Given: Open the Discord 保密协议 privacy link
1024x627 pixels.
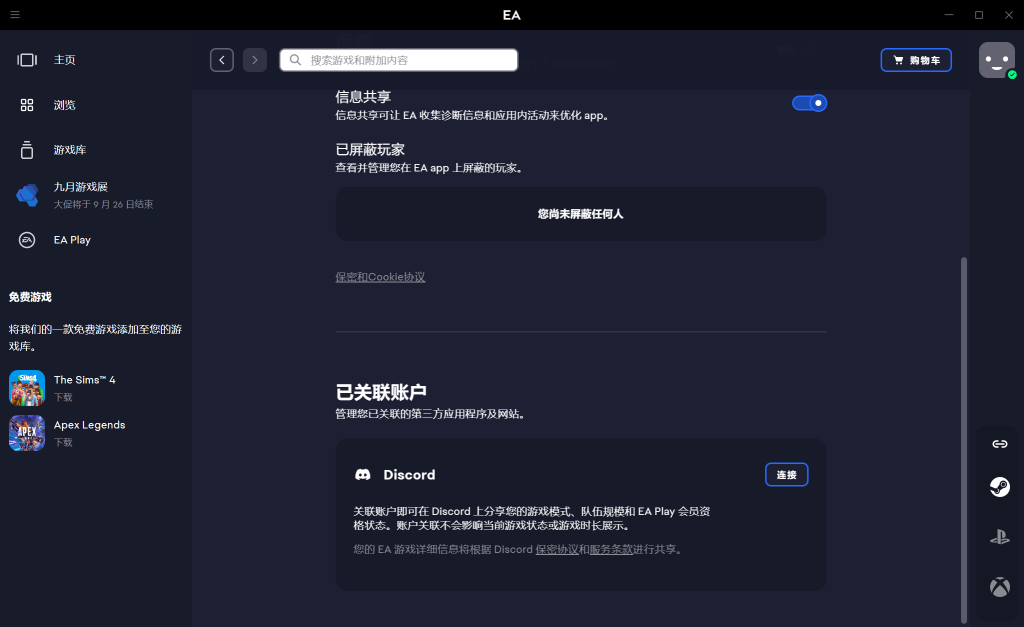Looking at the screenshot, I should 557,549.
